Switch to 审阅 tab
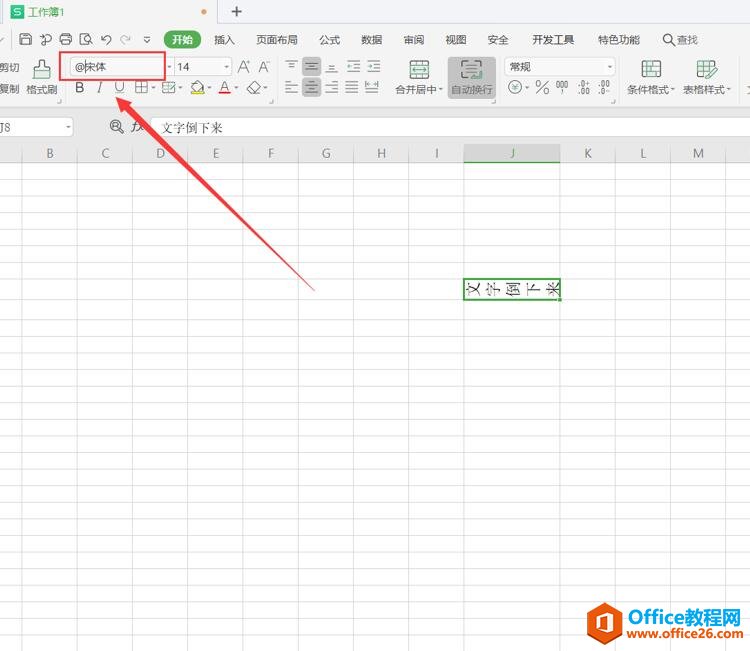The width and height of the screenshot is (750, 651). [x=414, y=40]
